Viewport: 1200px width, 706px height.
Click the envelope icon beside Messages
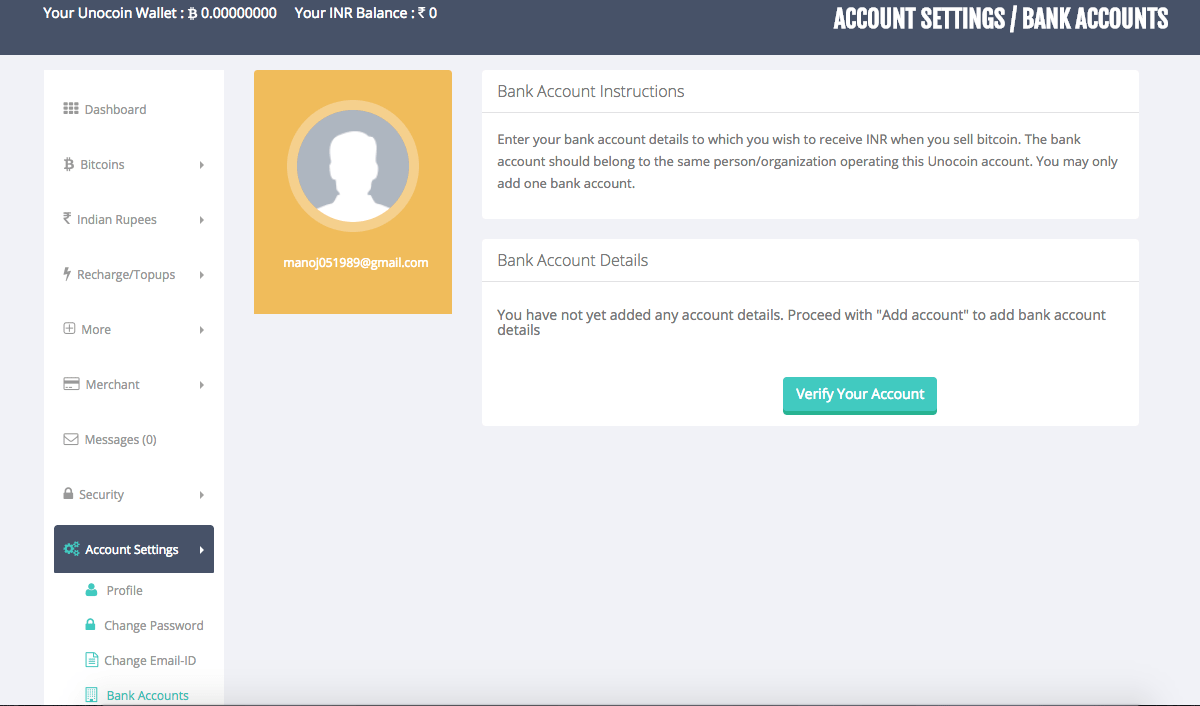tap(71, 439)
